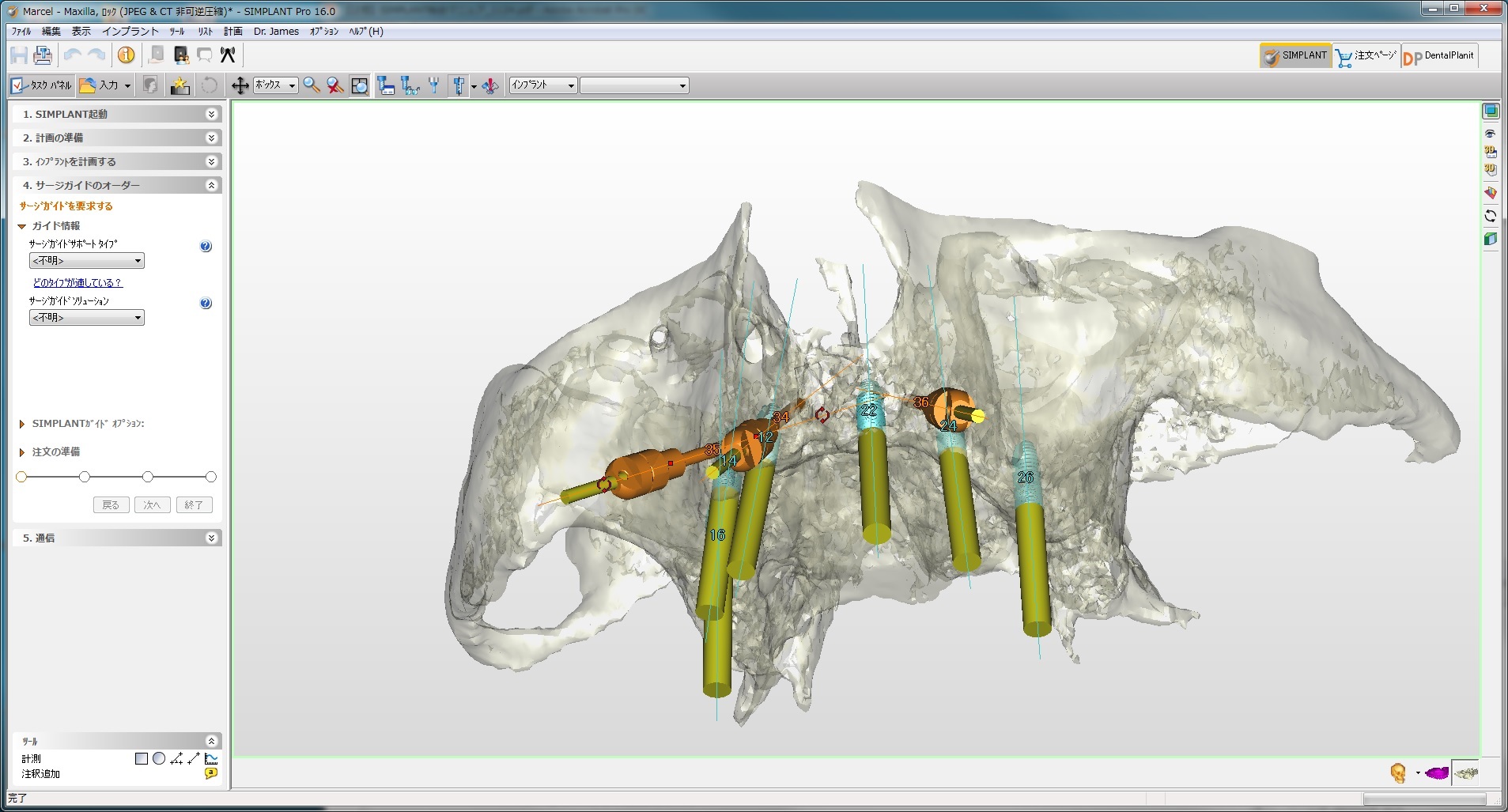Click the implant alignment tool icon
Viewport: 1508px width, 812px height.
458,85
